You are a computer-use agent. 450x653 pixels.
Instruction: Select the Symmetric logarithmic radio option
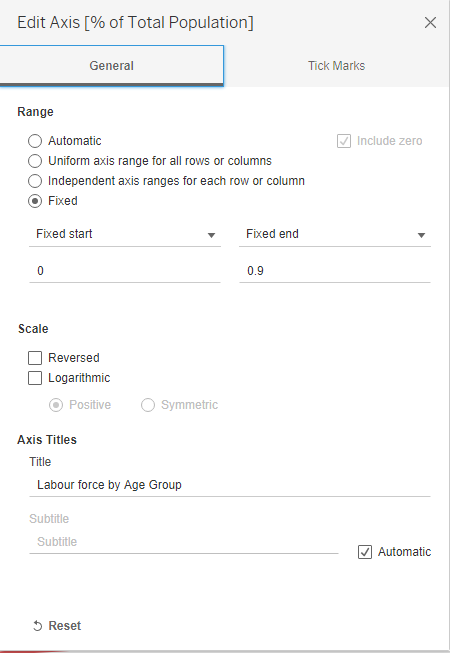148,405
